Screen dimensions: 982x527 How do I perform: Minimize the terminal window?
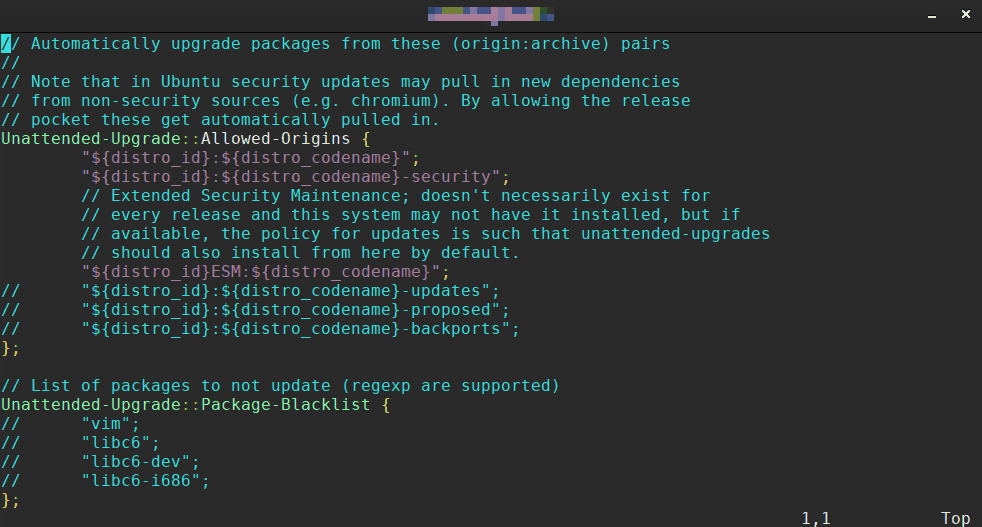(x=897, y=14)
